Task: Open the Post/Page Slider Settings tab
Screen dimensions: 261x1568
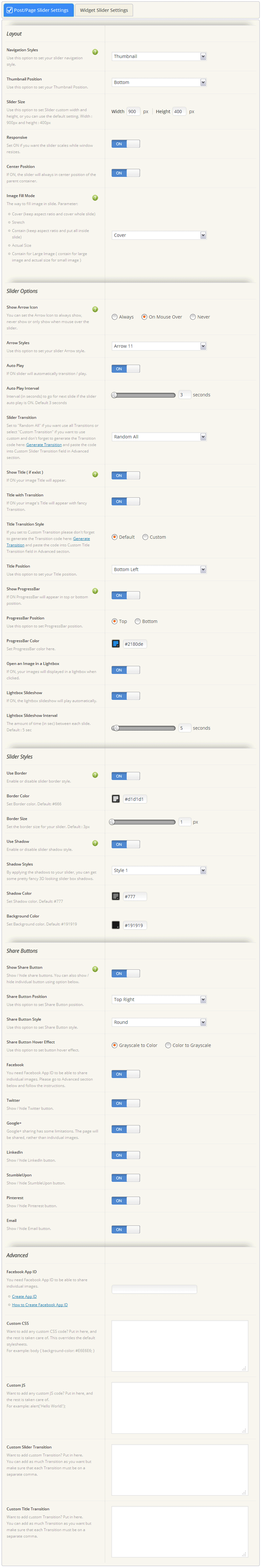Action: click(39, 10)
